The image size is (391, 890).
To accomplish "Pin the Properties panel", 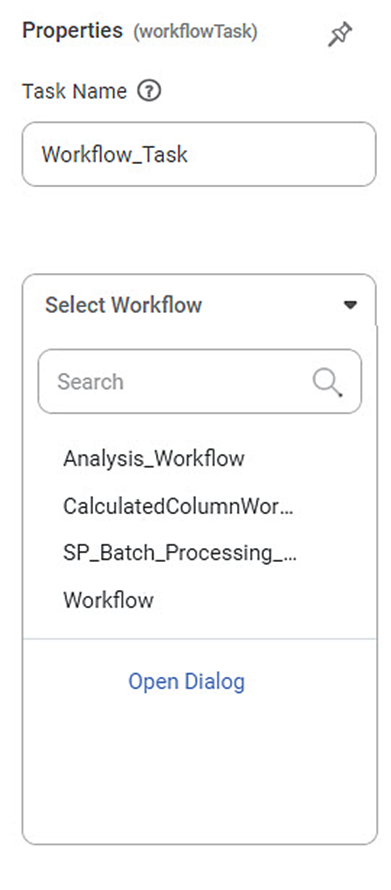I will (340, 34).
